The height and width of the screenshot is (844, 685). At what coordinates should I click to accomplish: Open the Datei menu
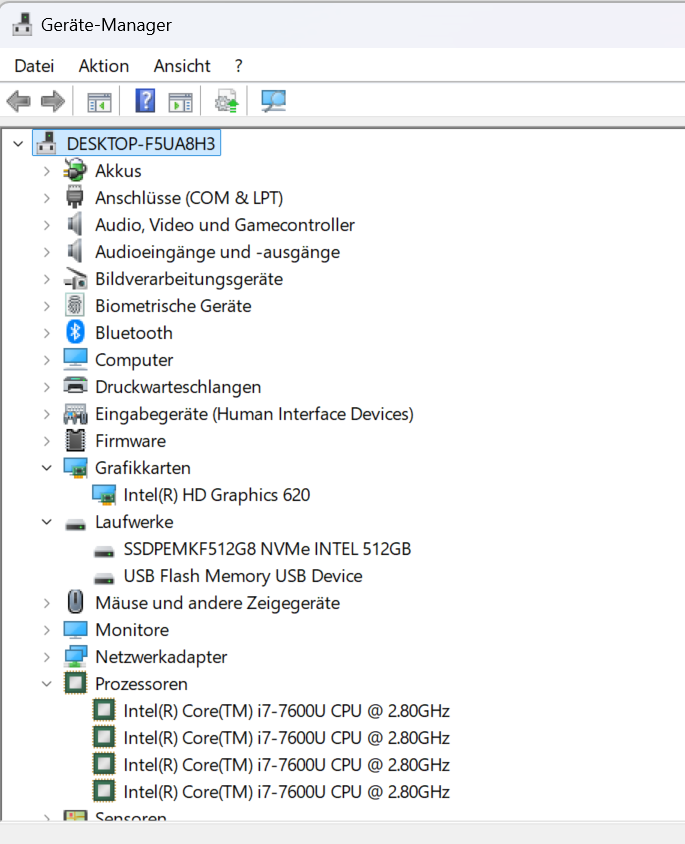[x=34, y=66]
